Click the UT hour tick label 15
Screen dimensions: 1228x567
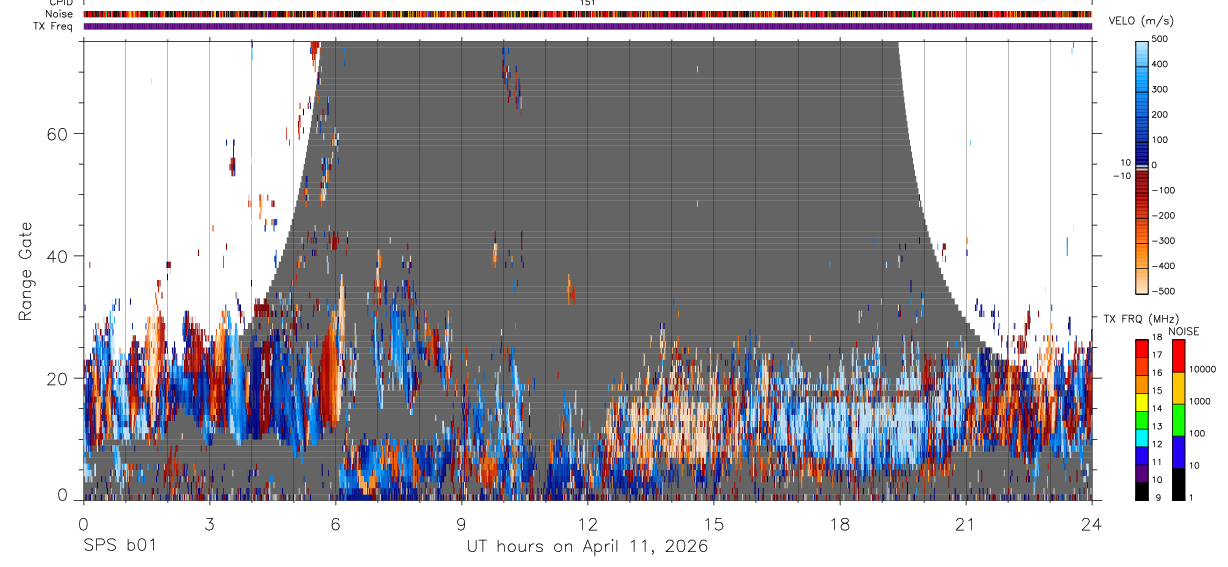pyautogui.click(x=714, y=523)
